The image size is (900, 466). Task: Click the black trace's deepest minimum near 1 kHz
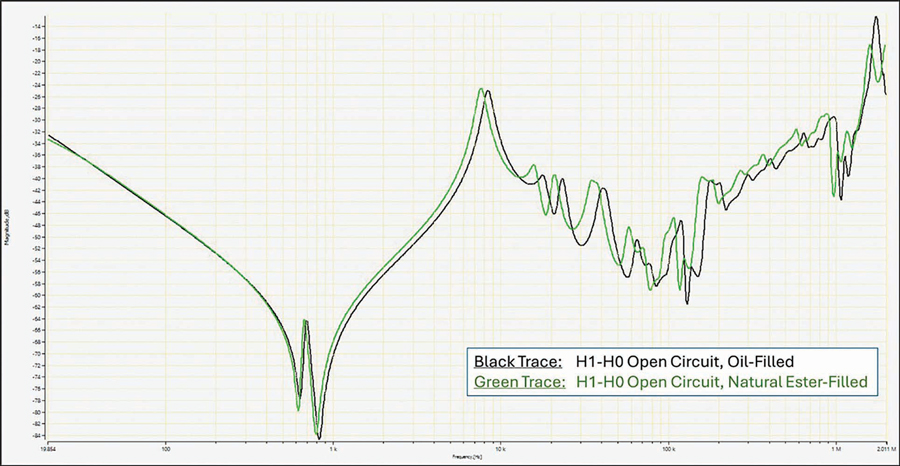(319, 436)
